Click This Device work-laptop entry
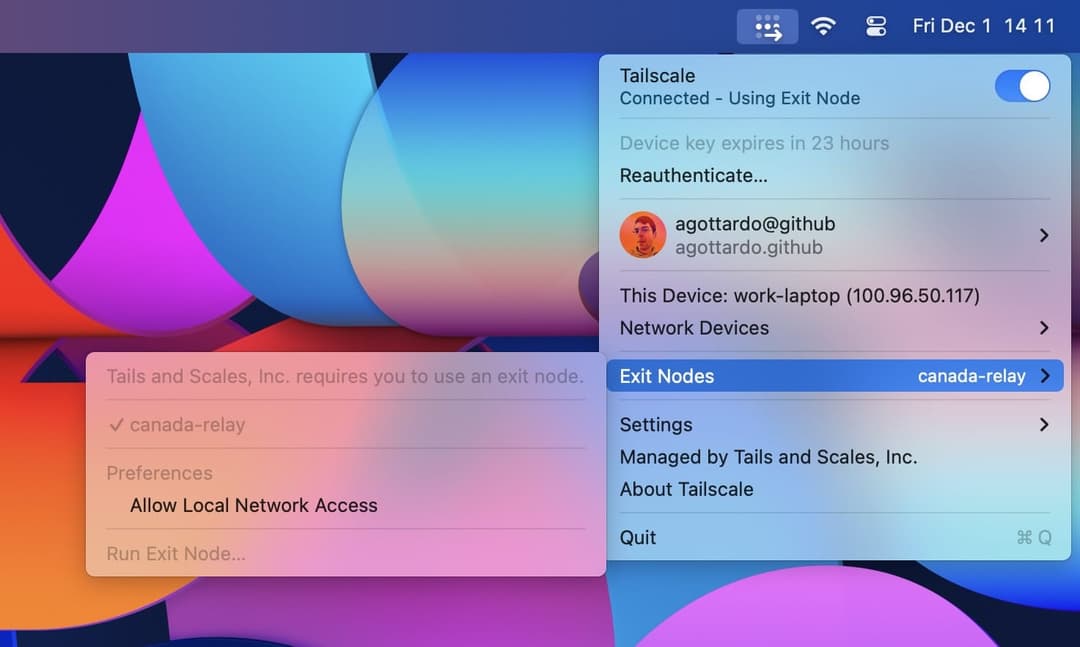The image size is (1080, 647). click(800, 295)
